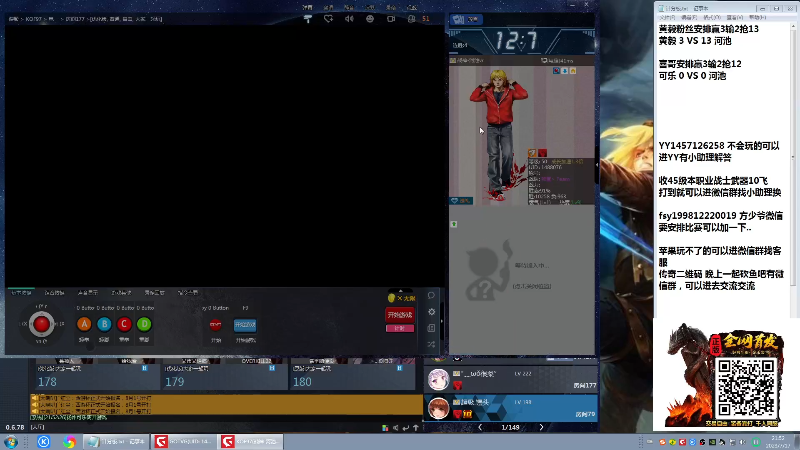Click the Notepad text line '可乐 0 VS 0 河池'
Viewport: 800px width, 450px height.
pos(692,76)
